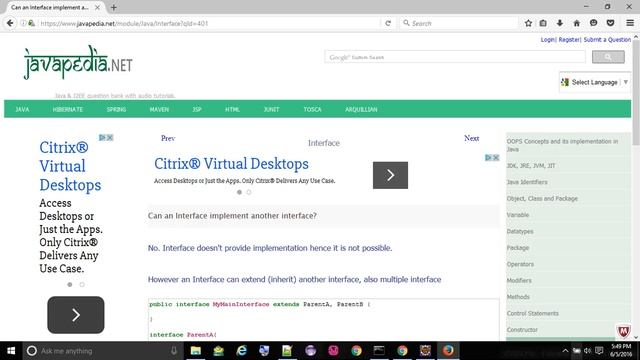Image resolution: width=640 pixels, height=360 pixels.
Task: Click javapedia.NET logo
Action: [78, 62]
